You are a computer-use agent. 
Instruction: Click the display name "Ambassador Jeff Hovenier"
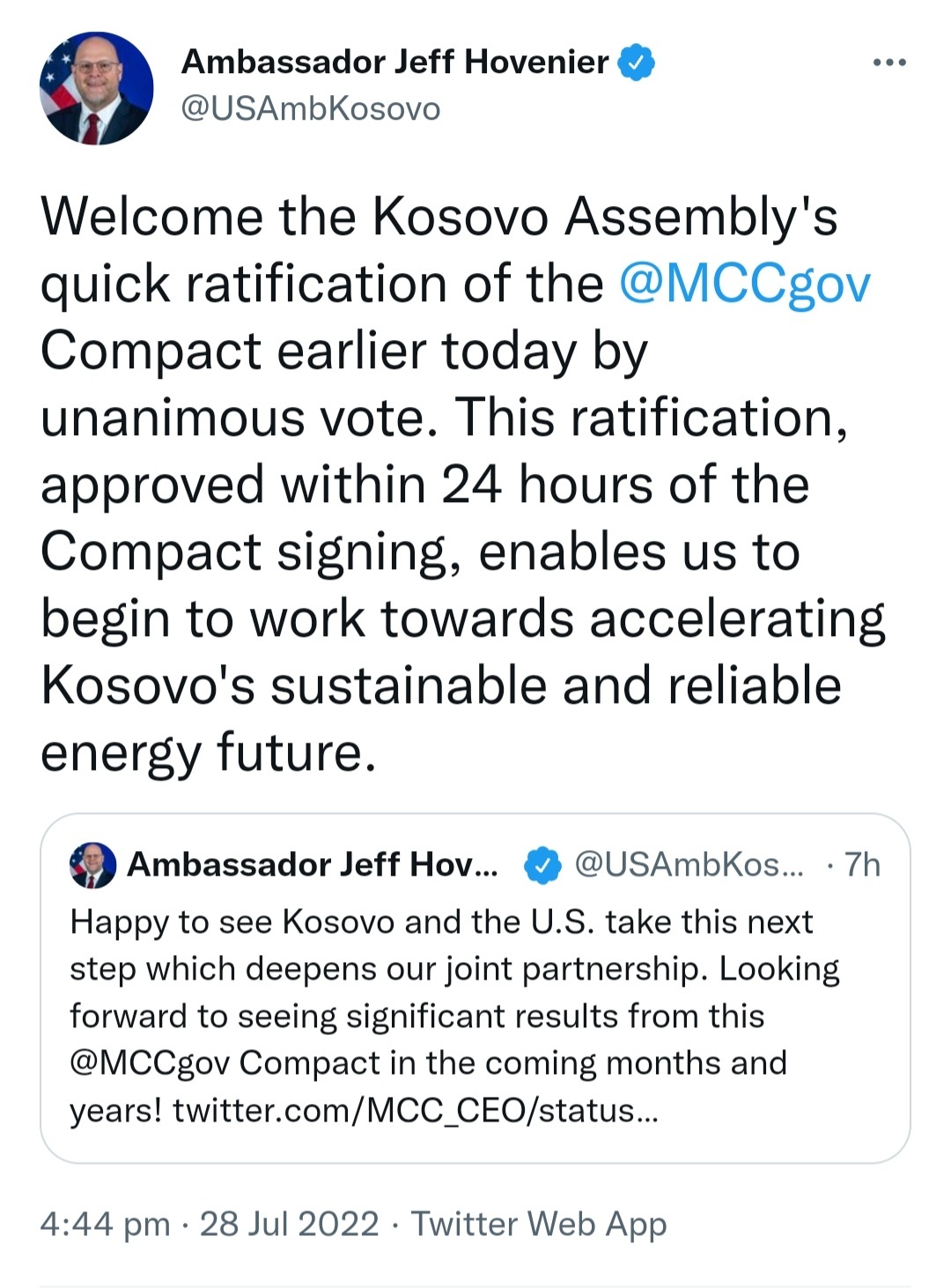point(394,62)
